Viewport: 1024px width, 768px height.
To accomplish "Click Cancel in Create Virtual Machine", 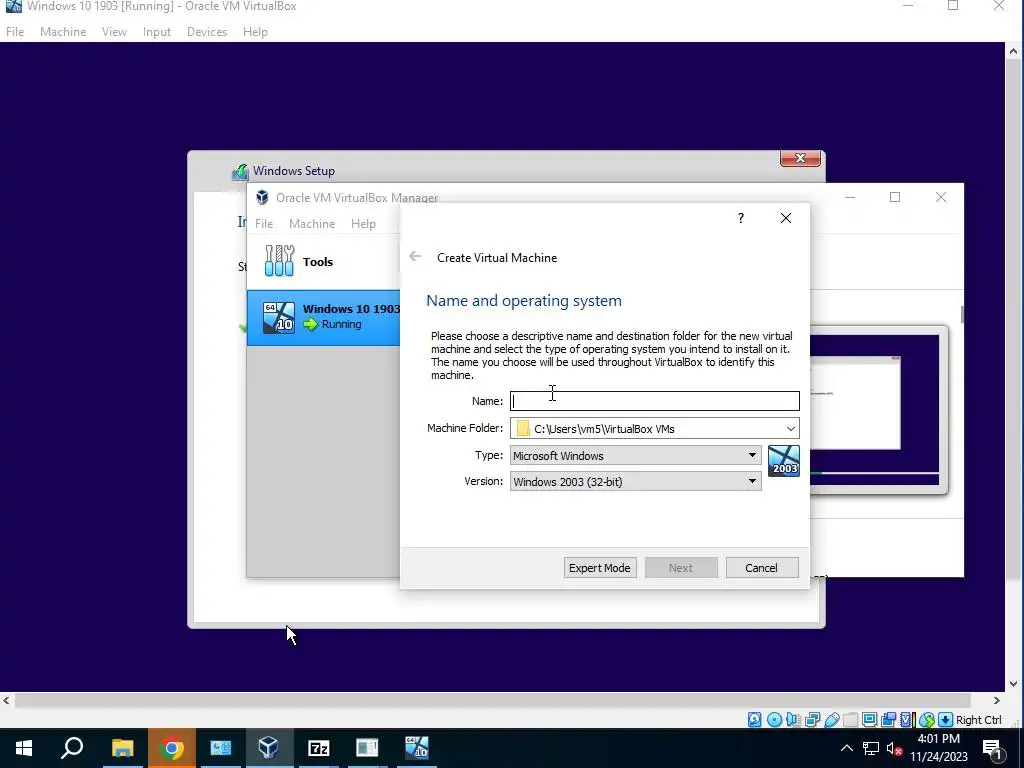I will click(x=761, y=568).
